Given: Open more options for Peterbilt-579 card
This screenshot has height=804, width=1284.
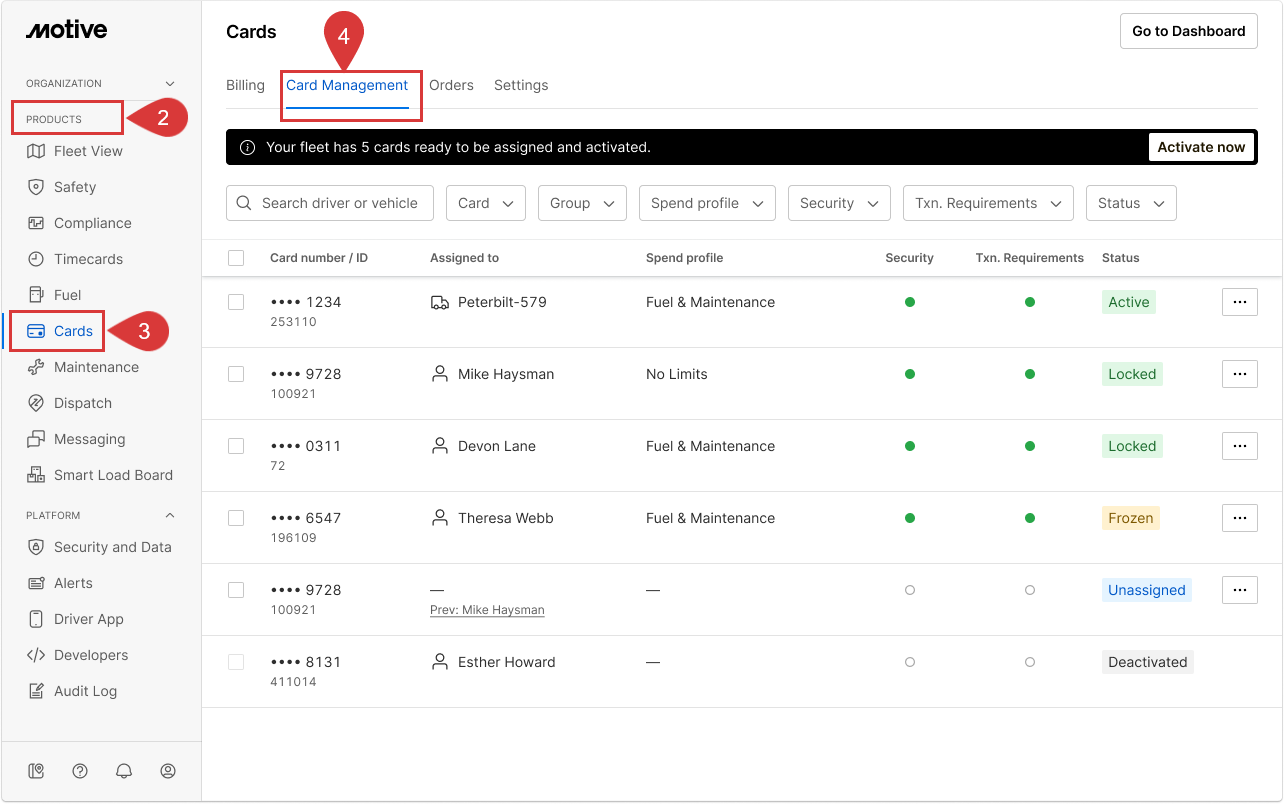Looking at the screenshot, I should [1239, 302].
